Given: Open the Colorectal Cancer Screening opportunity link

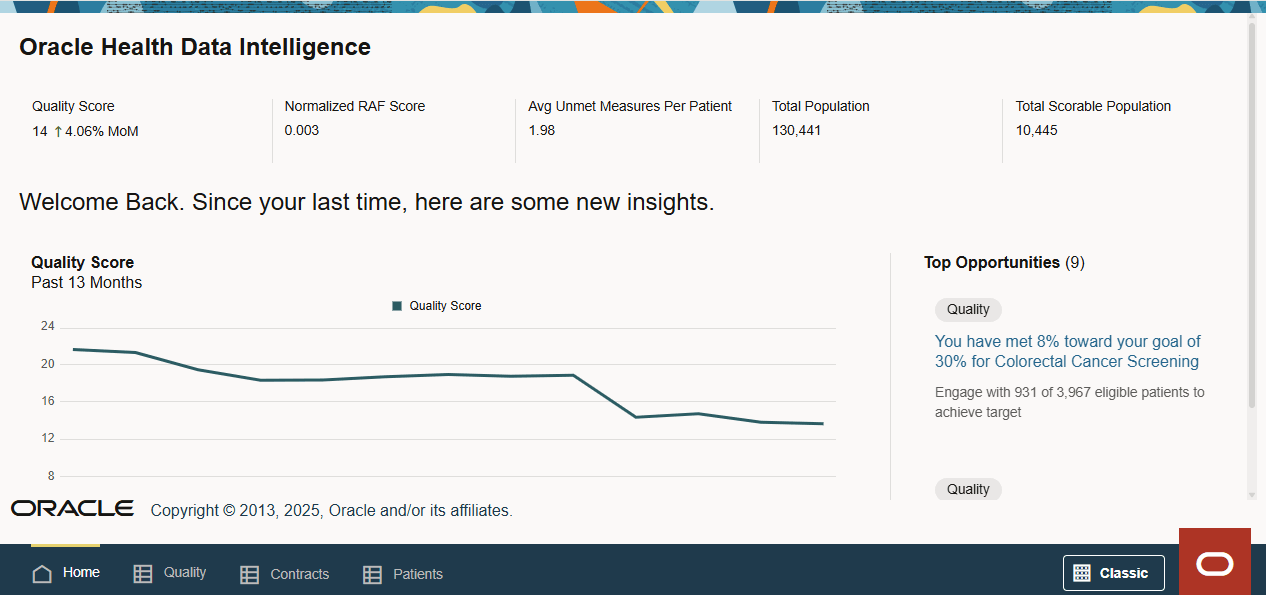Looking at the screenshot, I should click(x=1067, y=351).
